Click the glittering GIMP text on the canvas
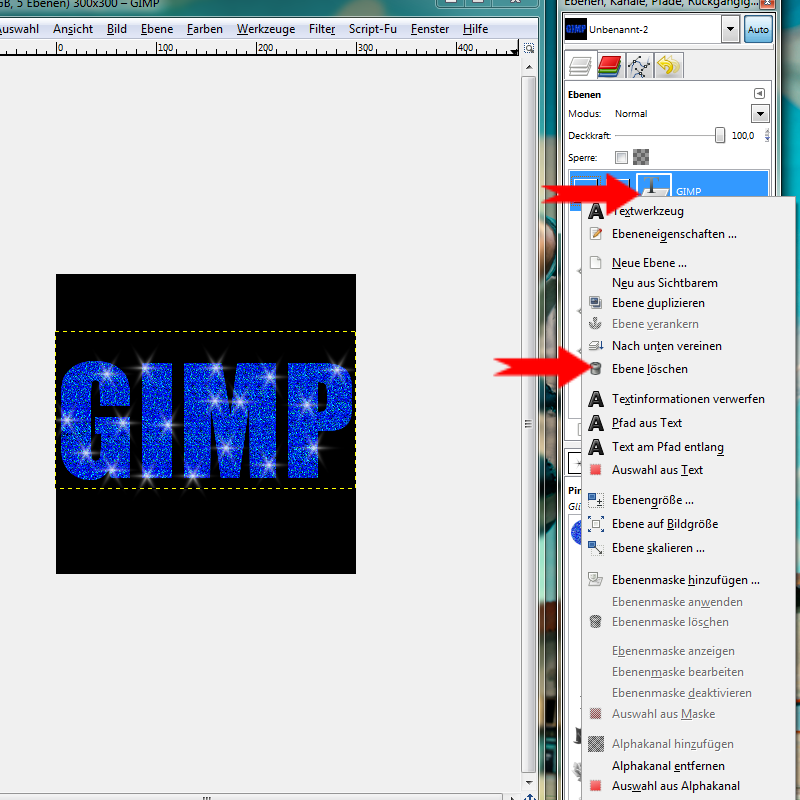 (206, 420)
